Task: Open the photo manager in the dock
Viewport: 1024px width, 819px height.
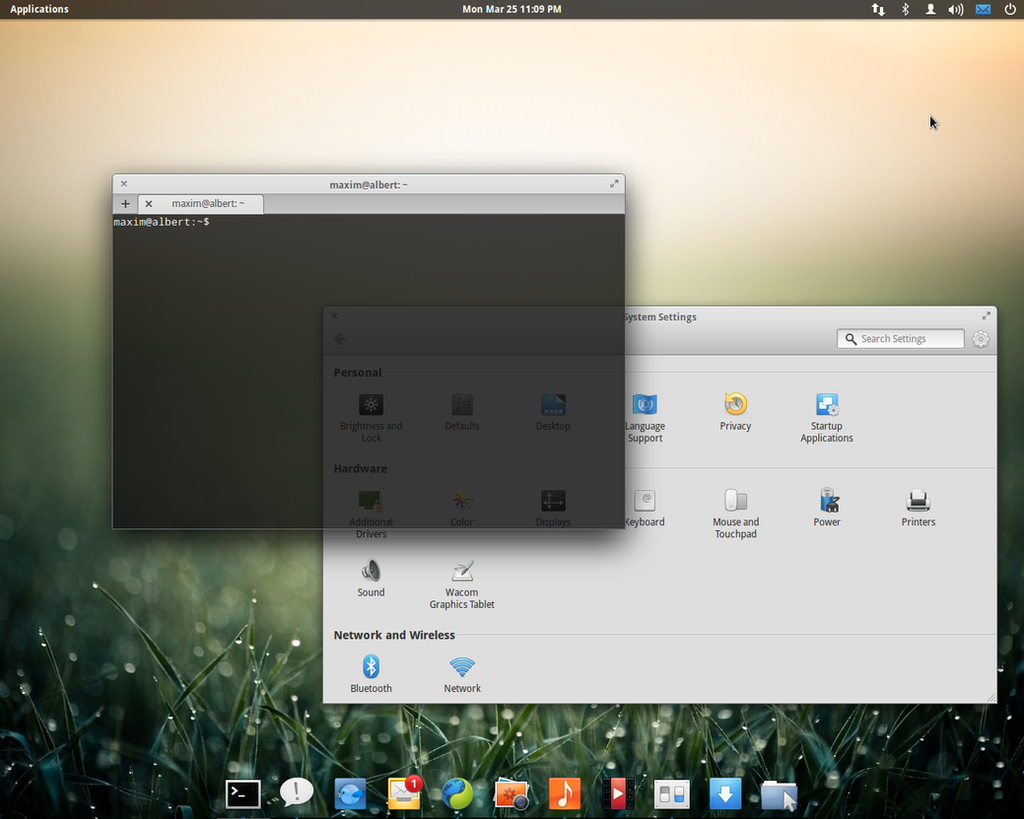Action: pos(511,794)
